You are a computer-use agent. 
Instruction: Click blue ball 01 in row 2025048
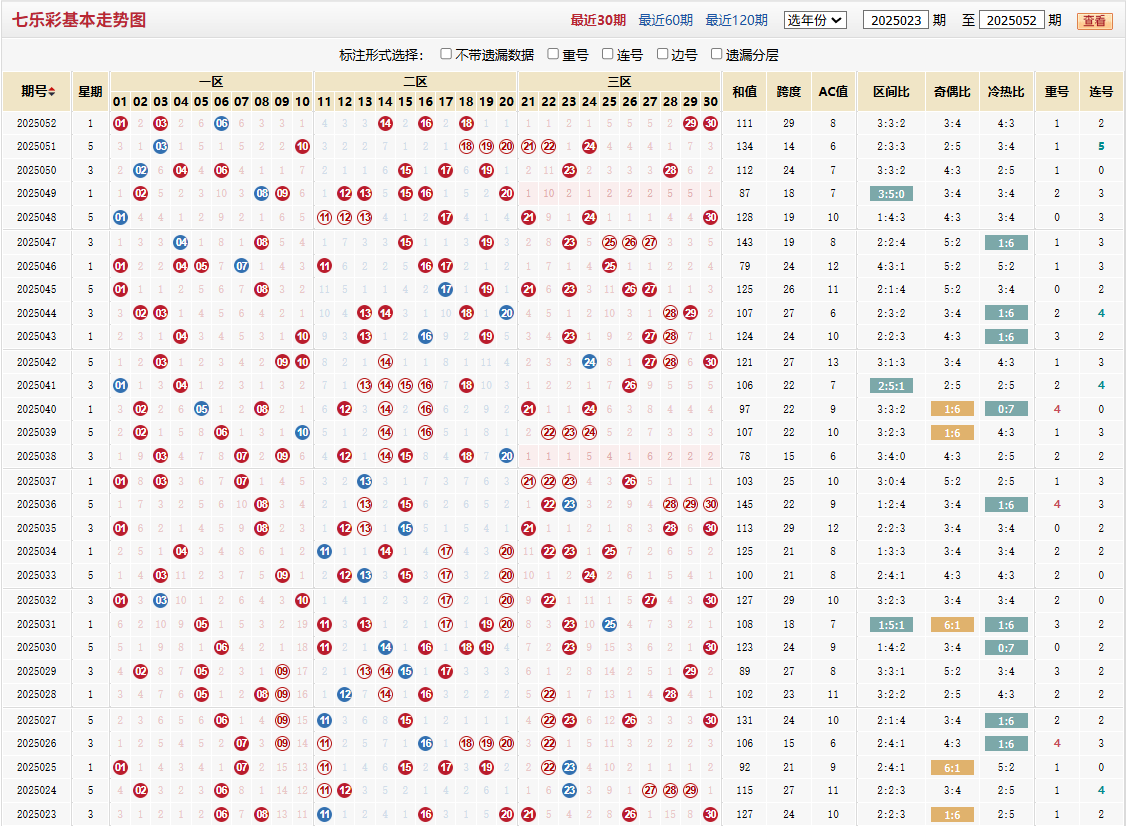click(120, 218)
